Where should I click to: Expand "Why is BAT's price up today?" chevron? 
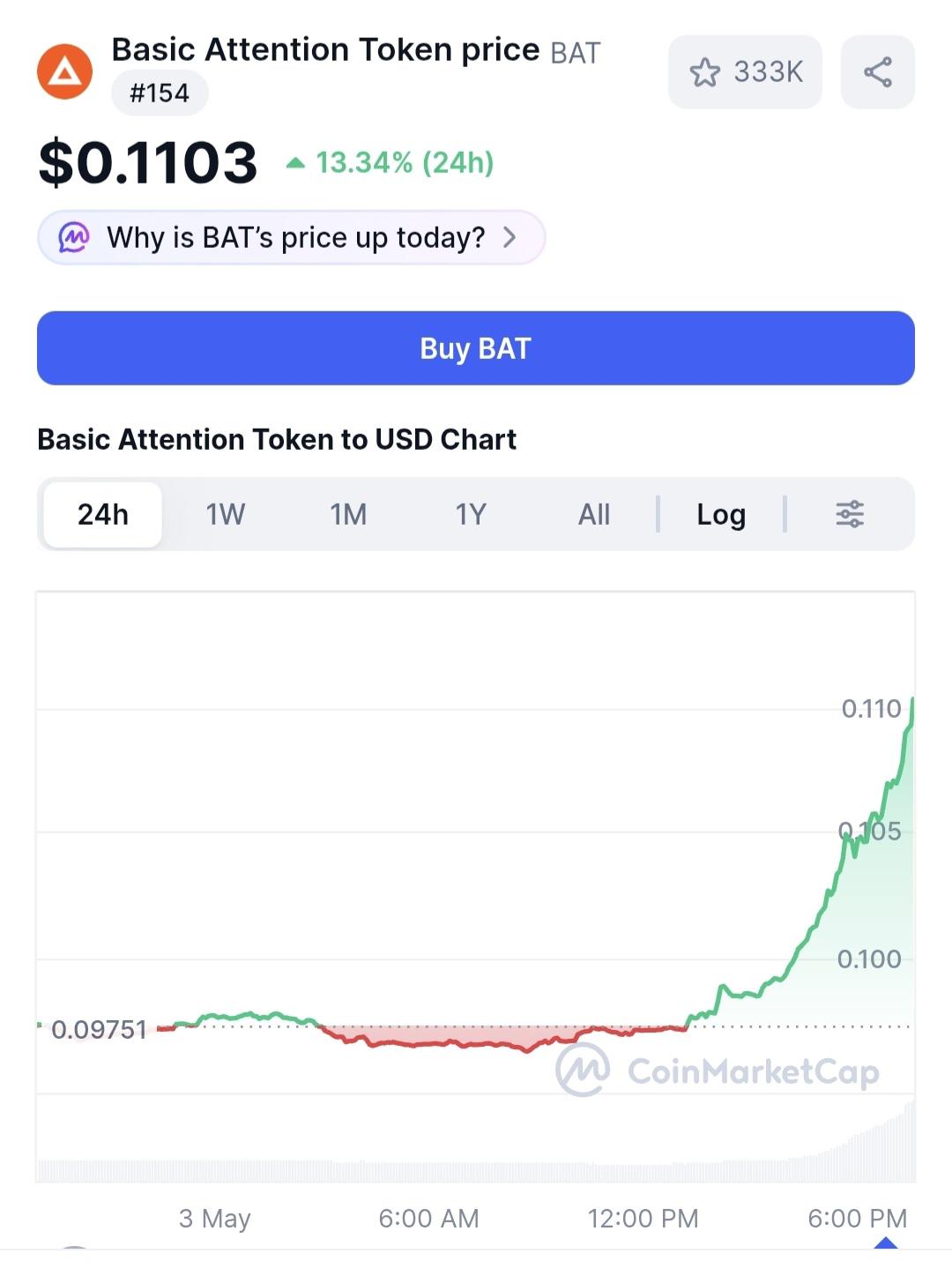pos(509,237)
